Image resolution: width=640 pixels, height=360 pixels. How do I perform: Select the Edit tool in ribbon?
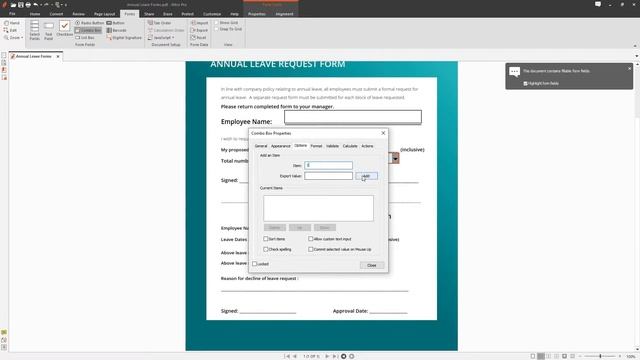11,30
